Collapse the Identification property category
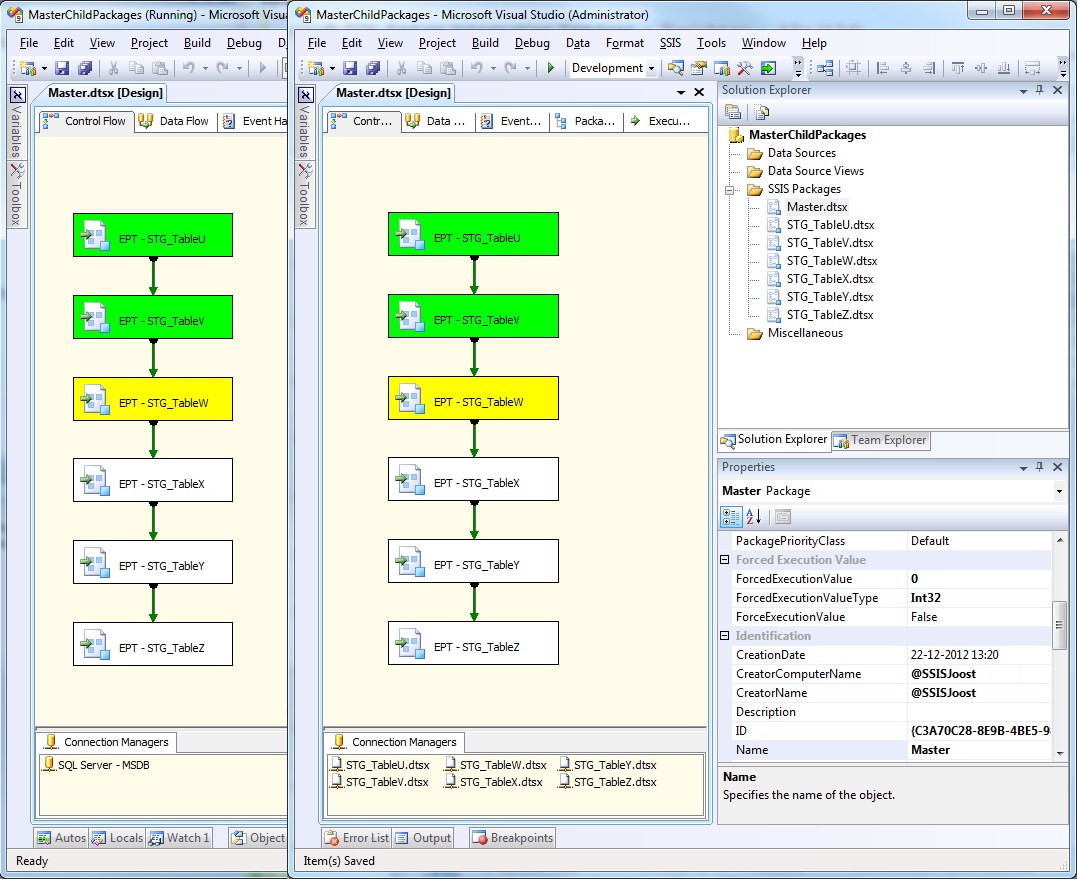 pyautogui.click(x=724, y=636)
